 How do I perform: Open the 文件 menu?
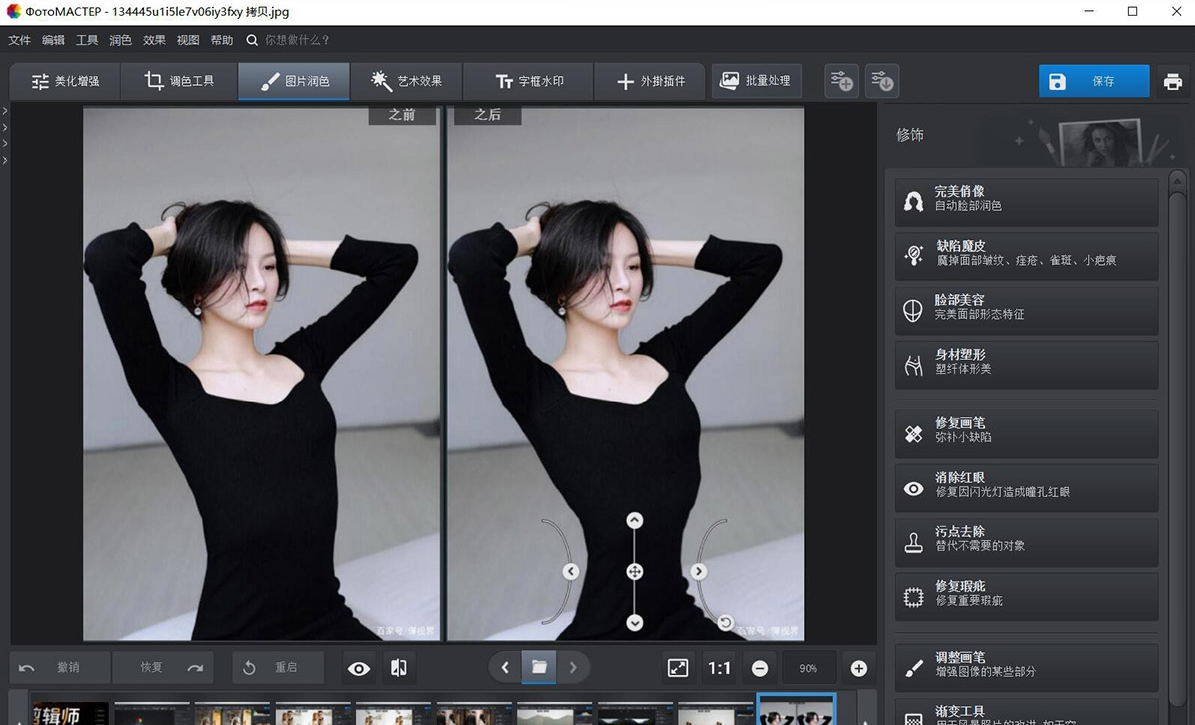point(19,40)
